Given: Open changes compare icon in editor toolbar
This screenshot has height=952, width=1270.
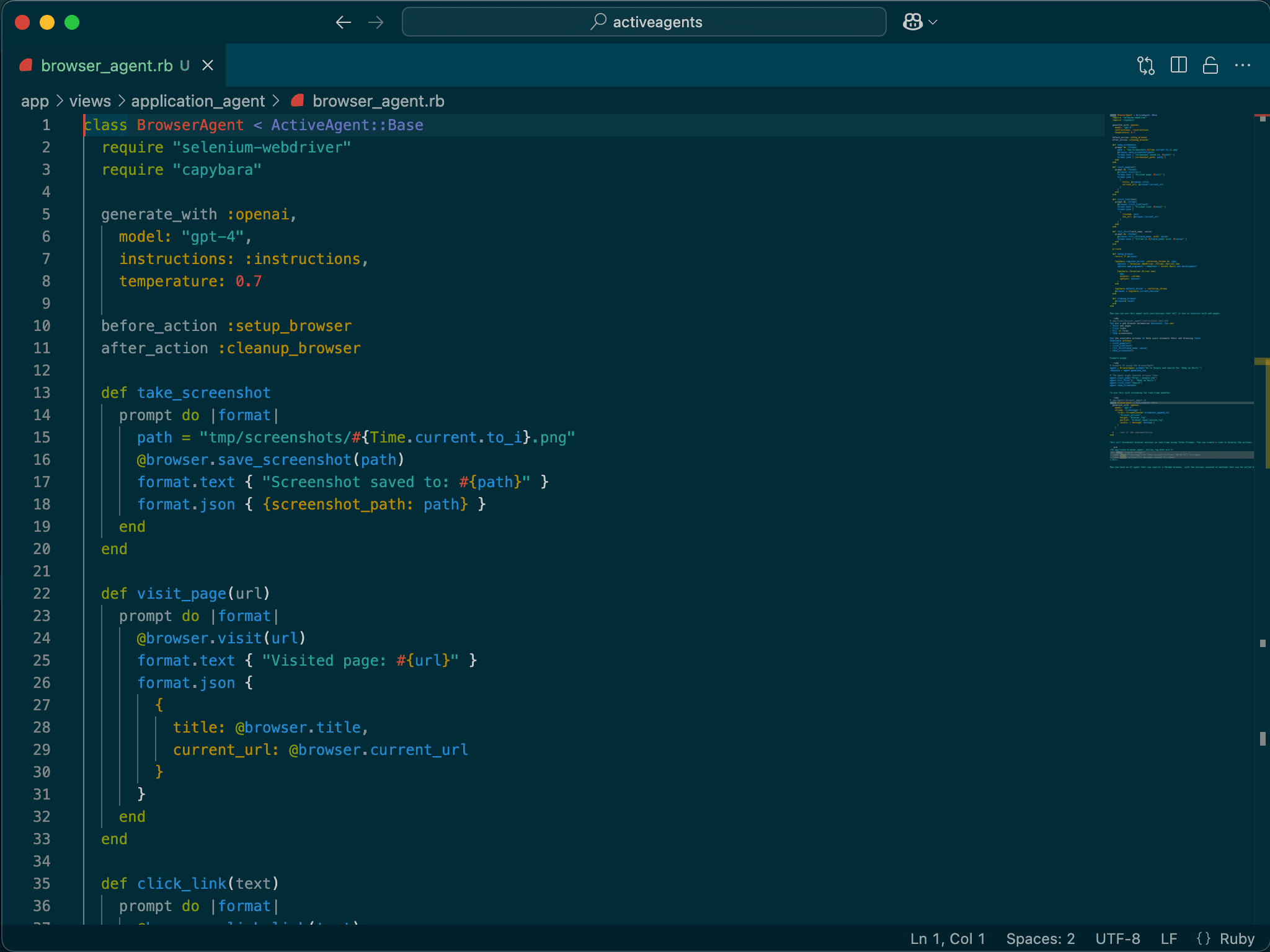Looking at the screenshot, I should coord(1146,65).
